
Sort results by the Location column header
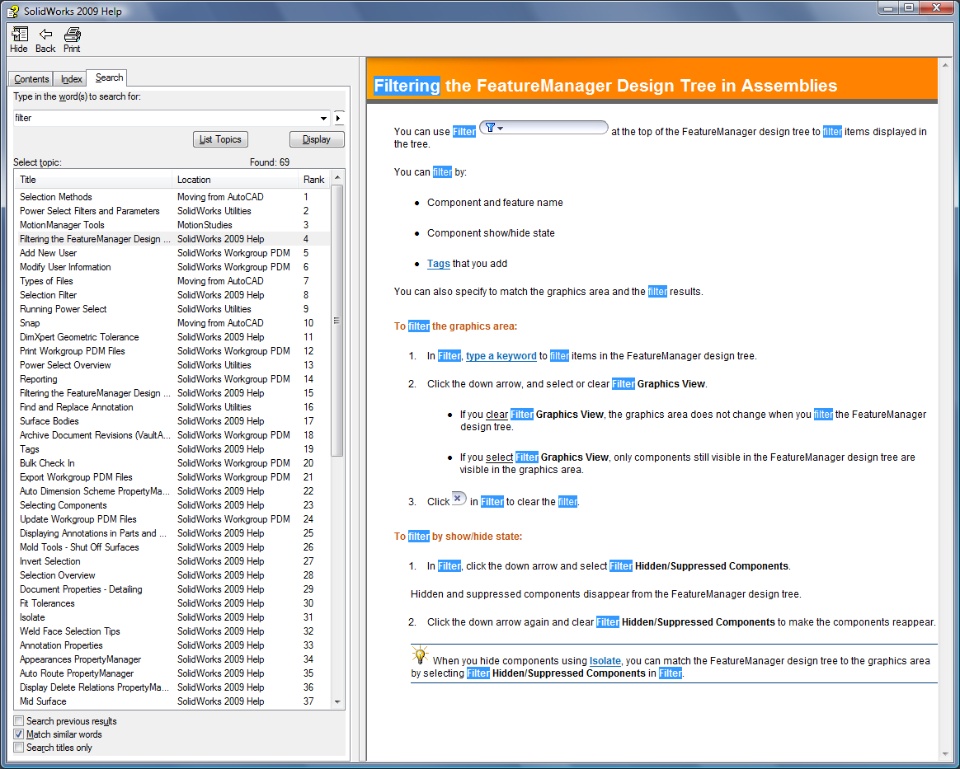[x=235, y=179]
